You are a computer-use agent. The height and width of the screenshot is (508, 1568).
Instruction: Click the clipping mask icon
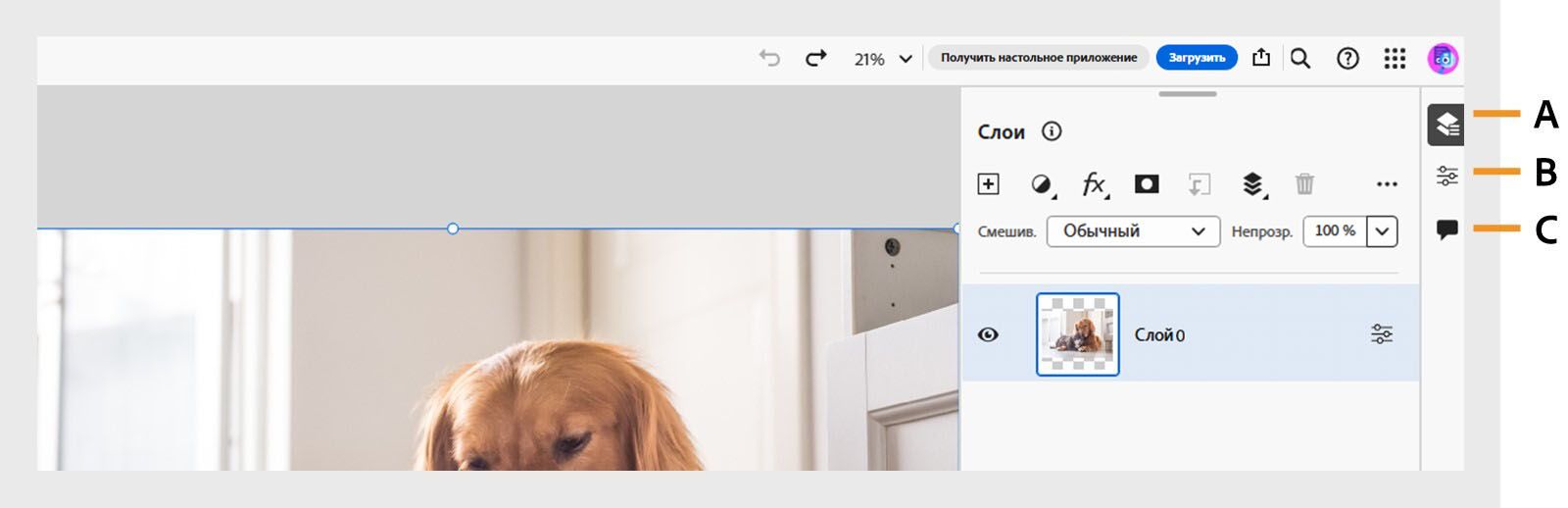1199,184
